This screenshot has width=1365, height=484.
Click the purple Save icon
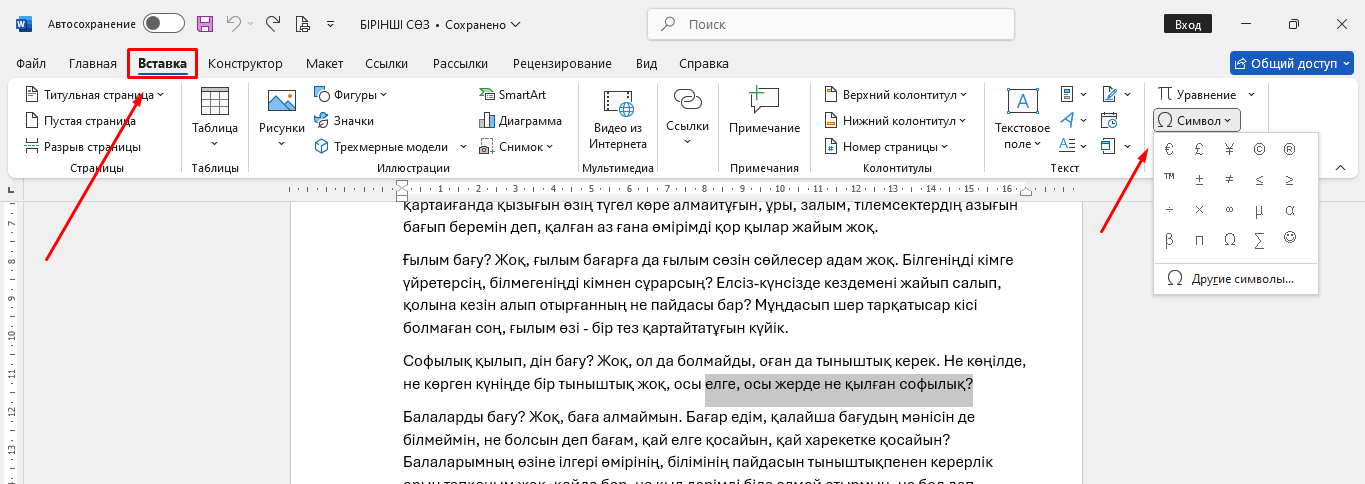pos(205,23)
